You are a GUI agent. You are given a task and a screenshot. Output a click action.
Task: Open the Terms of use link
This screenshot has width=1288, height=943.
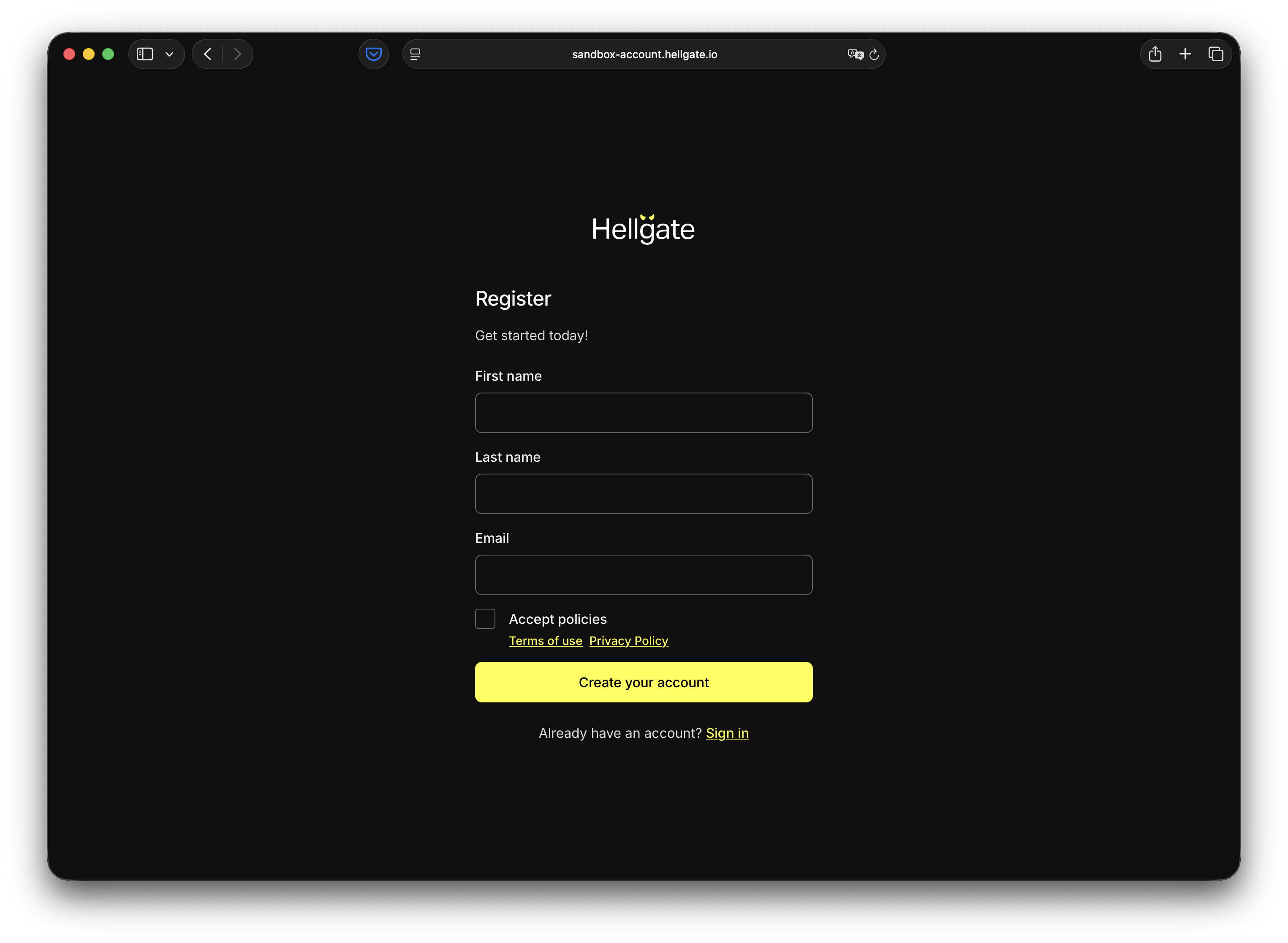click(545, 640)
